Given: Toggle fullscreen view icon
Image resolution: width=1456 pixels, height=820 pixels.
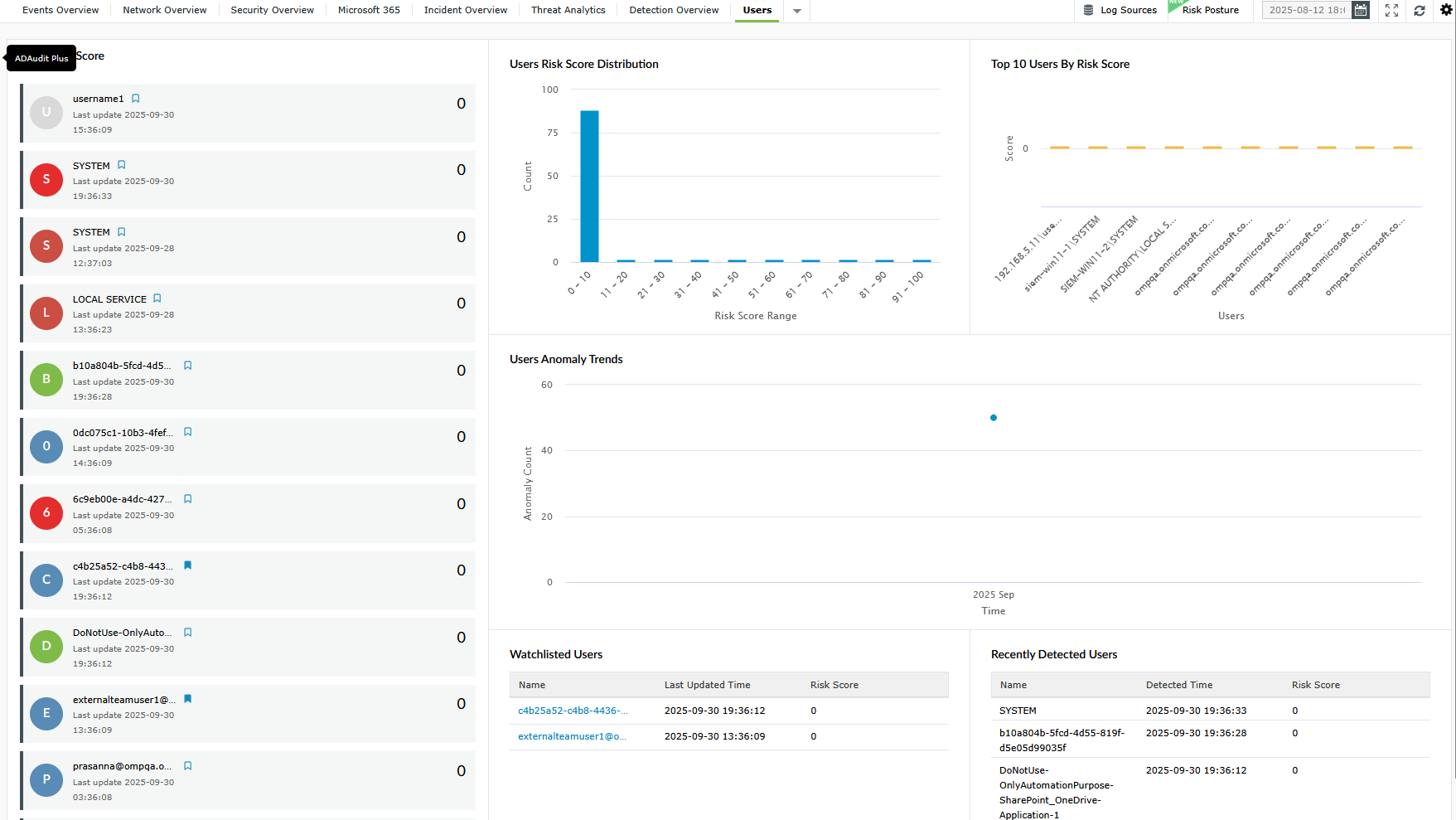Looking at the screenshot, I should click(1392, 10).
